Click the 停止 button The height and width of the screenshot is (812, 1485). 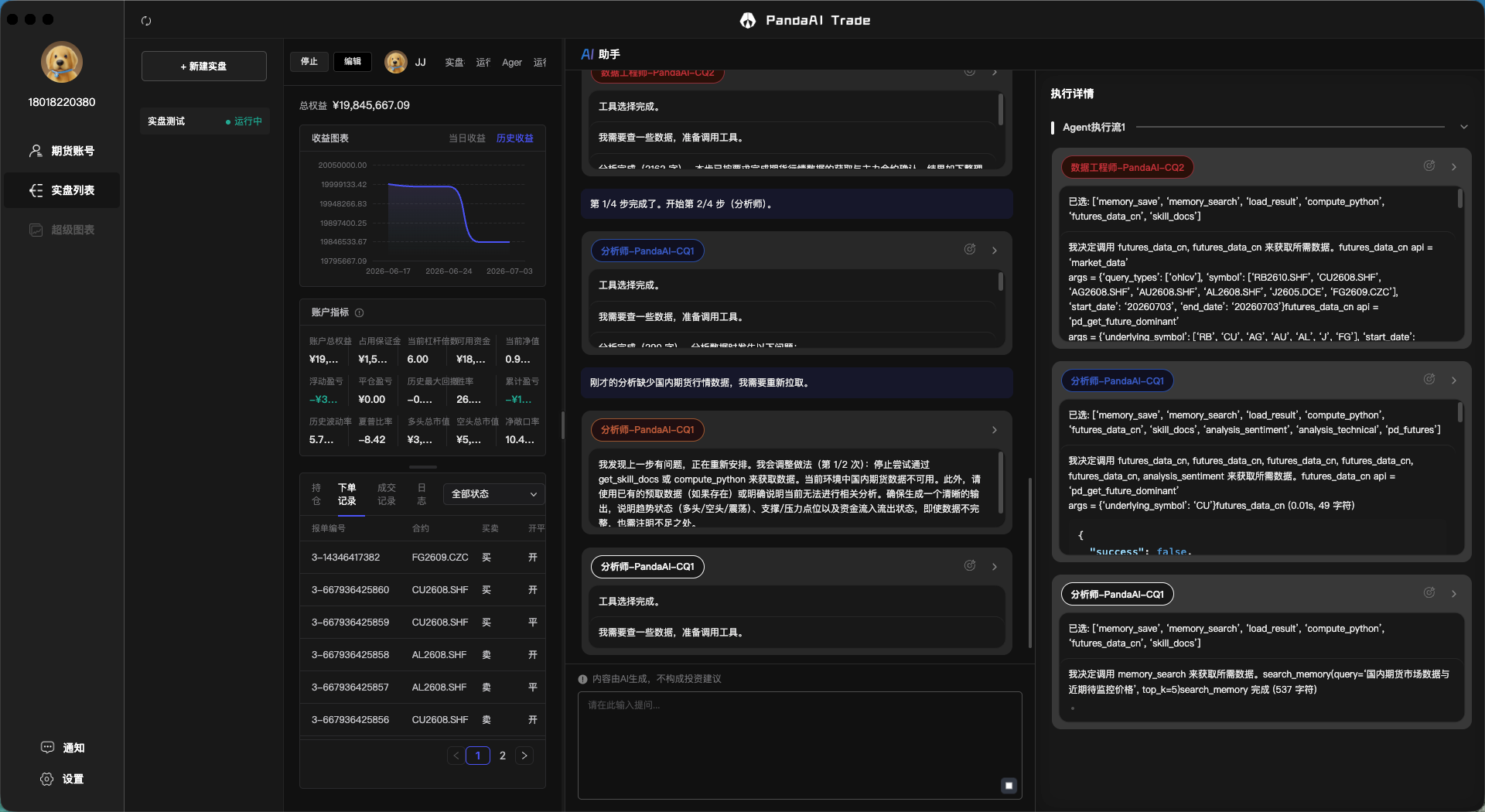(309, 62)
